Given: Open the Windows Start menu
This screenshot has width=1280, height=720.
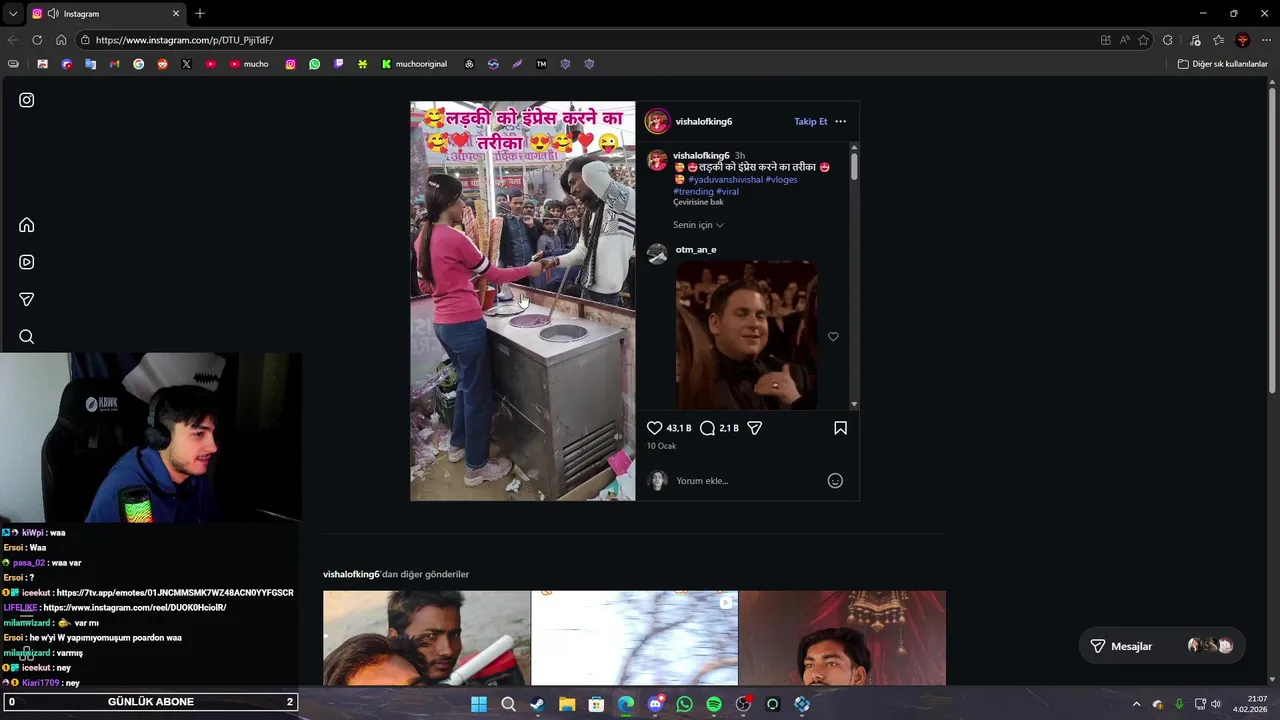Looking at the screenshot, I should [479, 704].
